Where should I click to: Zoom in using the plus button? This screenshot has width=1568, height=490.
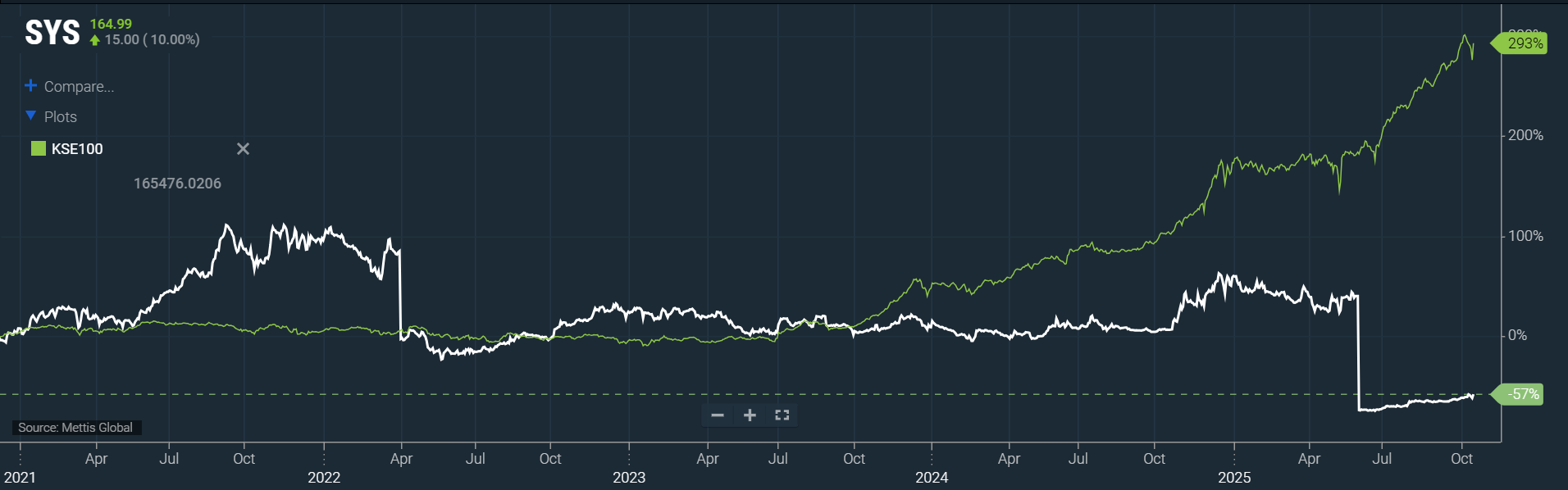click(750, 415)
